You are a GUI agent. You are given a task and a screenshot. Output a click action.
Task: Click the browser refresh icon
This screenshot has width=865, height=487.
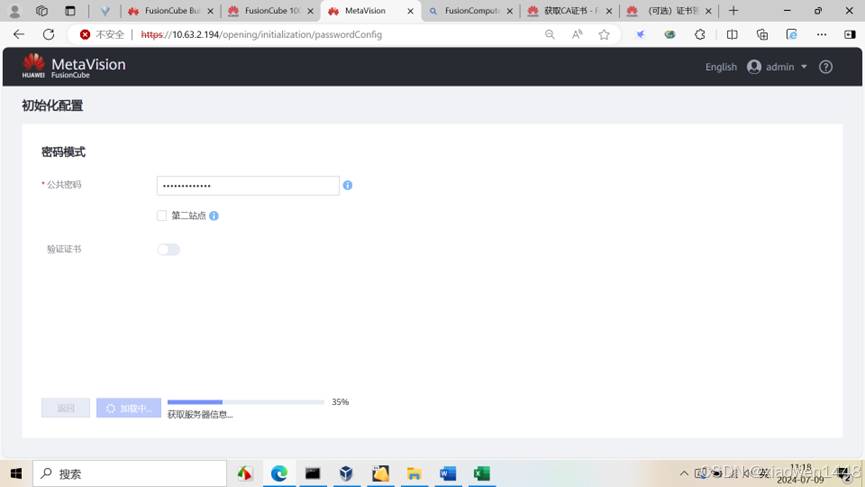(x=48, y=34)
